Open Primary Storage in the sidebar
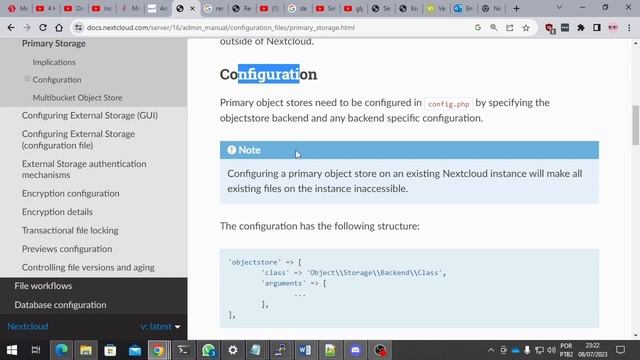This screenshot has width=640, height=360. 53,43
